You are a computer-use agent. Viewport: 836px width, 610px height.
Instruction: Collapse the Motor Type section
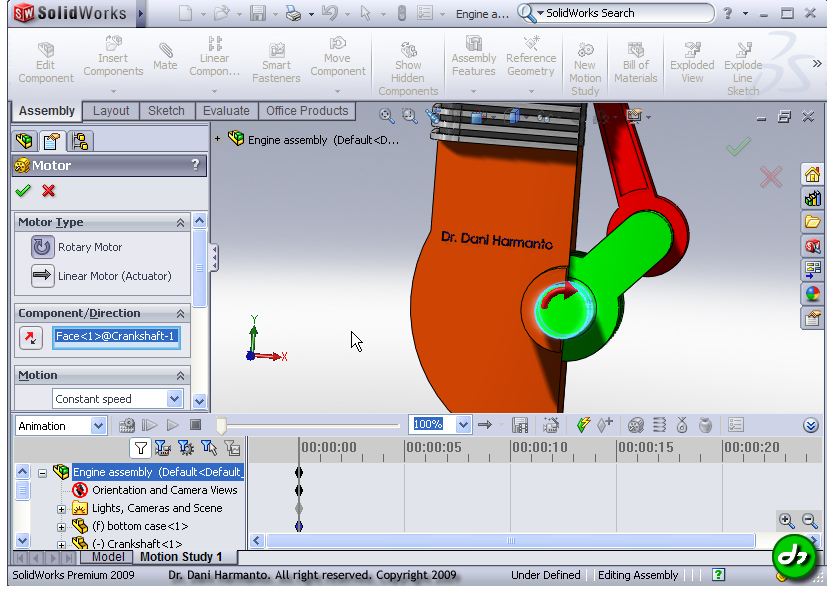coord(180,222)
